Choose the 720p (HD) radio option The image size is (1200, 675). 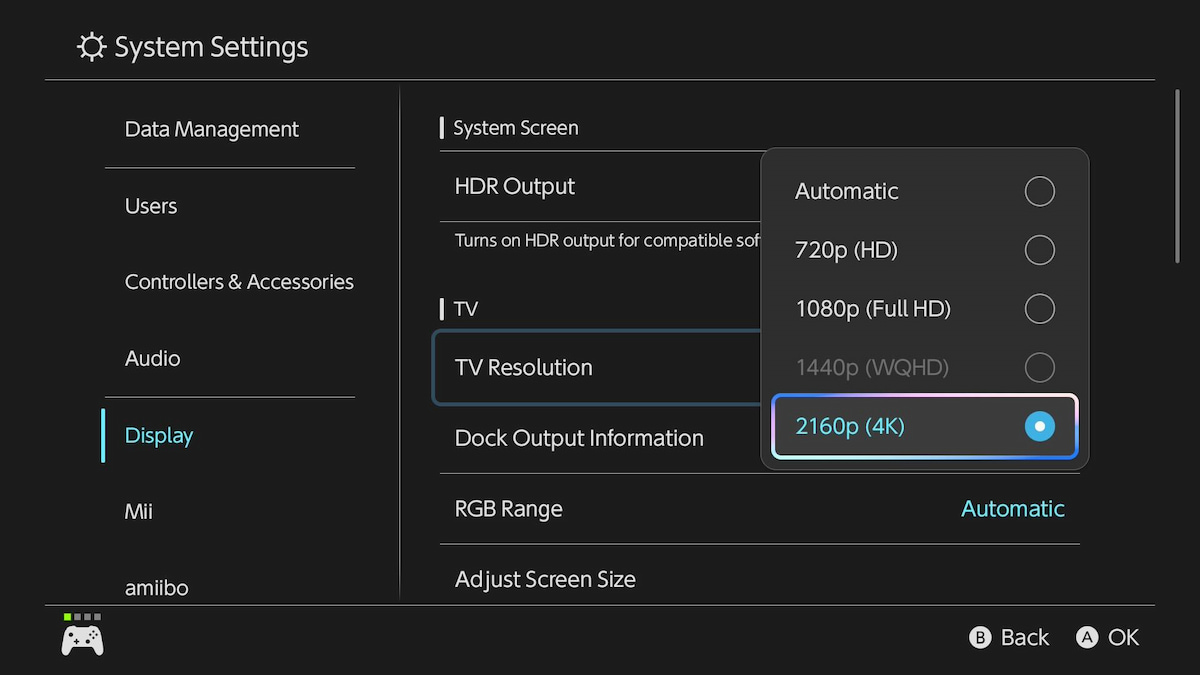1039,250
